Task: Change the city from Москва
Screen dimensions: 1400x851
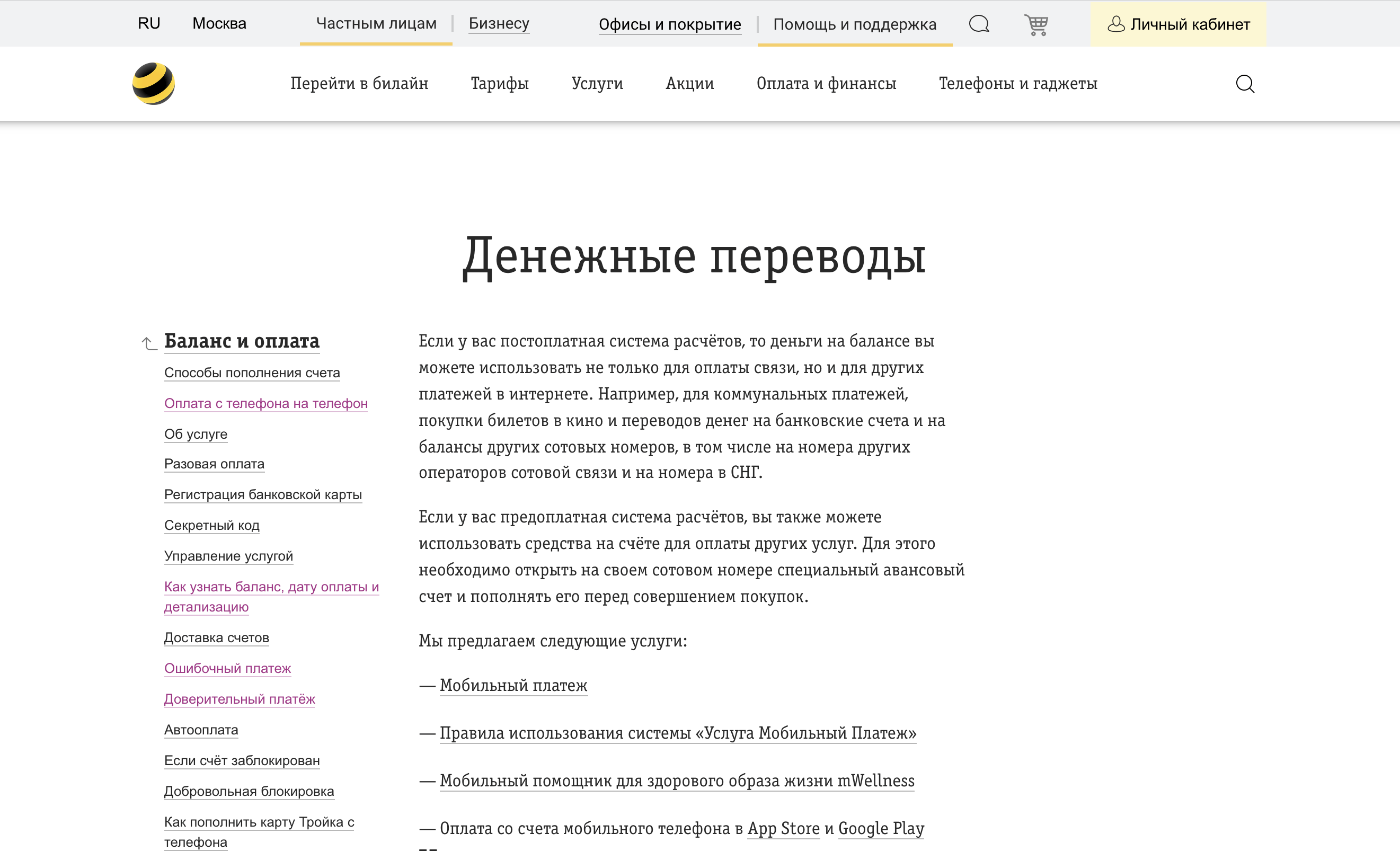Action: (x=219, y=23)
